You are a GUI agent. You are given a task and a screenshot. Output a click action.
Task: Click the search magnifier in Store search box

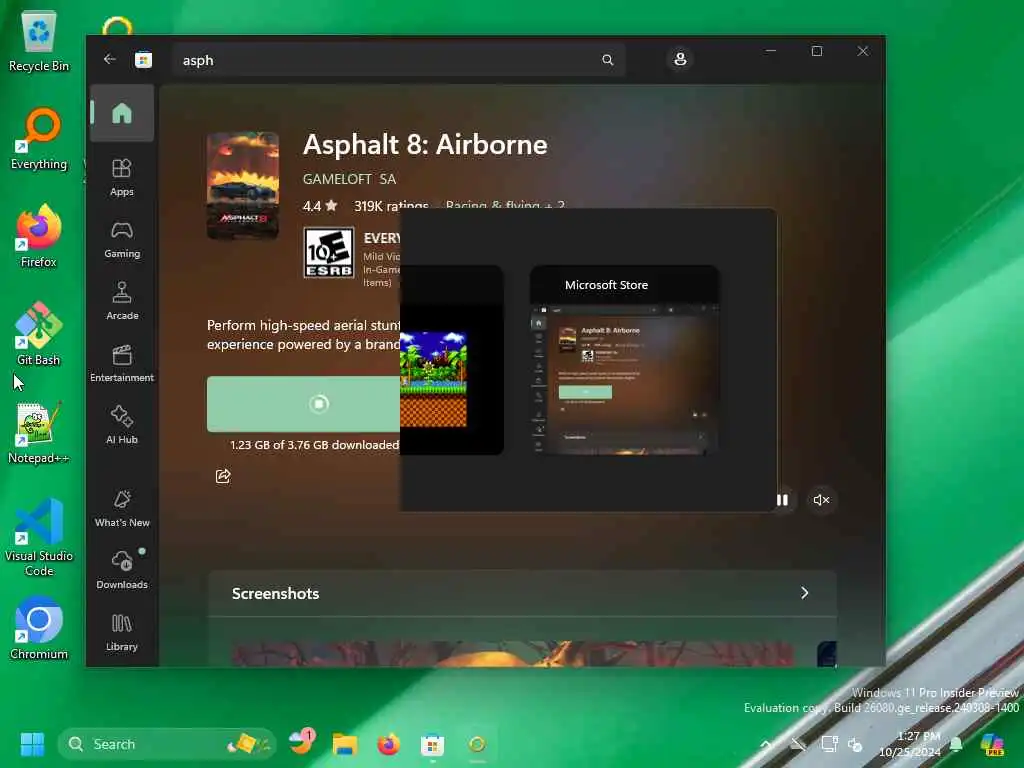607,60
